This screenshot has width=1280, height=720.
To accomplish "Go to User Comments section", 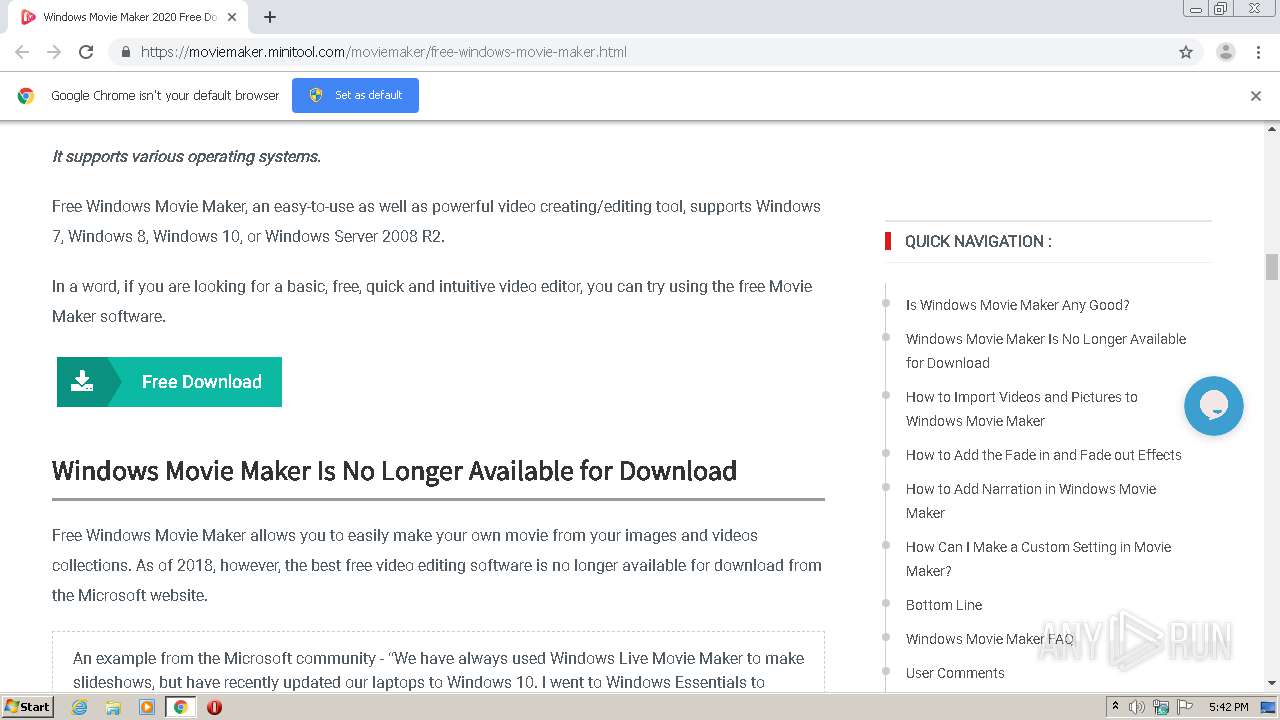I will tap(955, 673).
